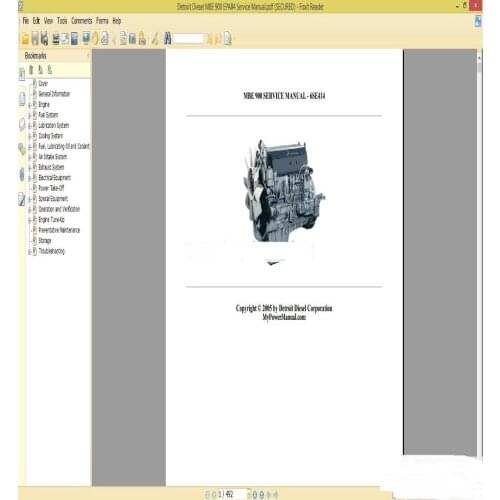Viewport: 500px width, 500px height.
Task: Select the Power Take-Off bookmark
Action: [51, 188]
